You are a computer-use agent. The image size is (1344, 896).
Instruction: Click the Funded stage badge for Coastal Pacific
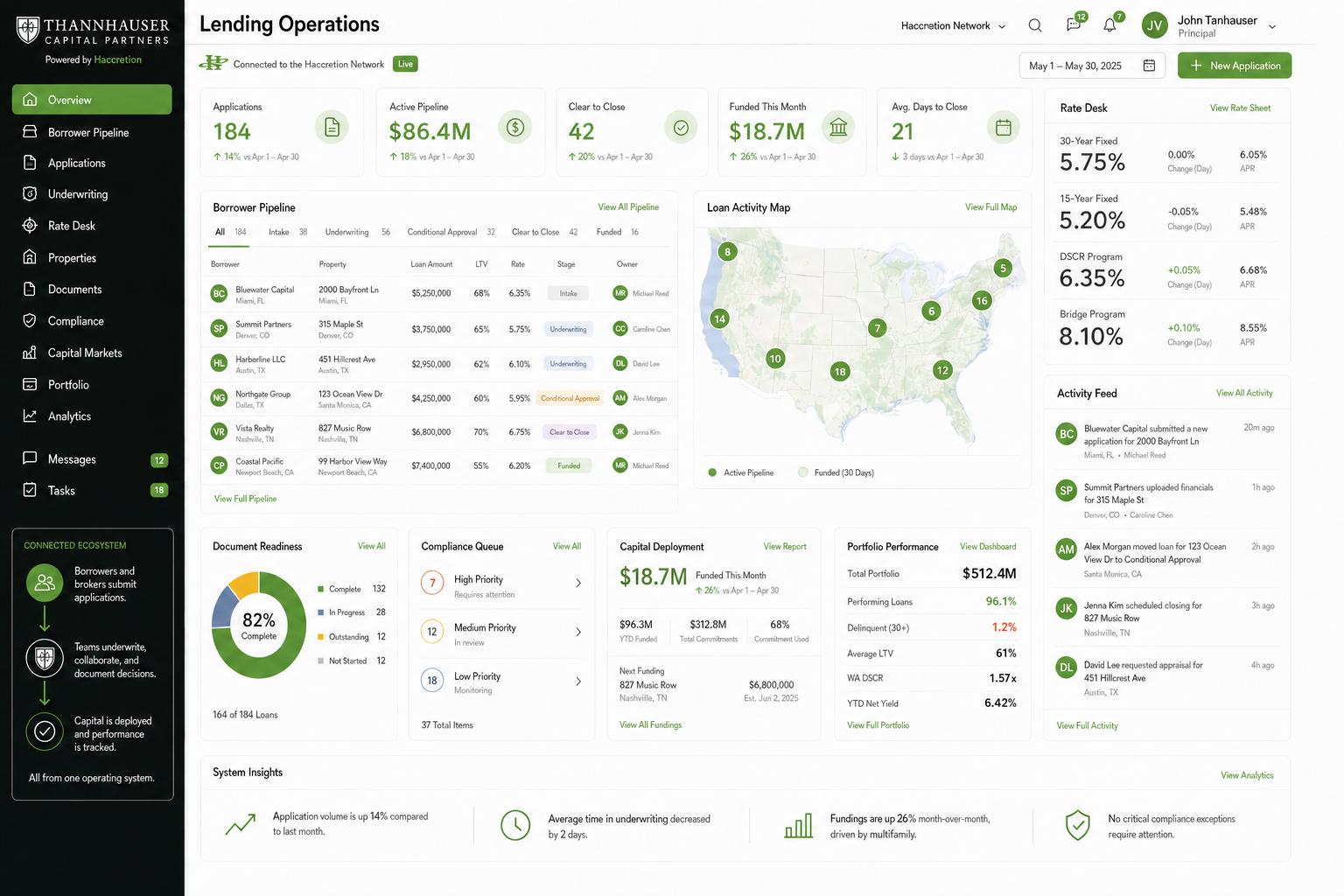pos(569,465)
